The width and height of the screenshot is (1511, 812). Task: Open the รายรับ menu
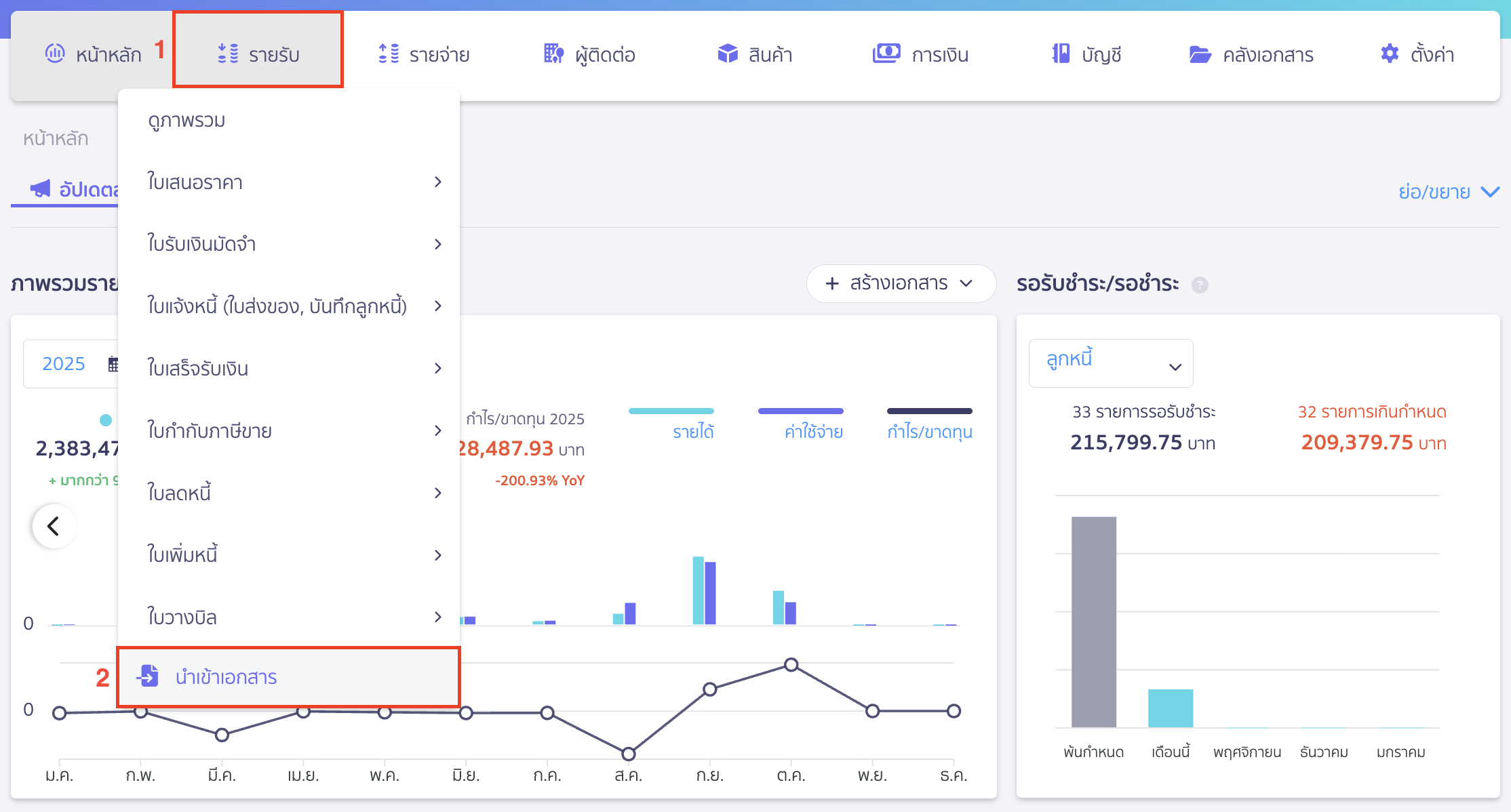tap(258, 53)
